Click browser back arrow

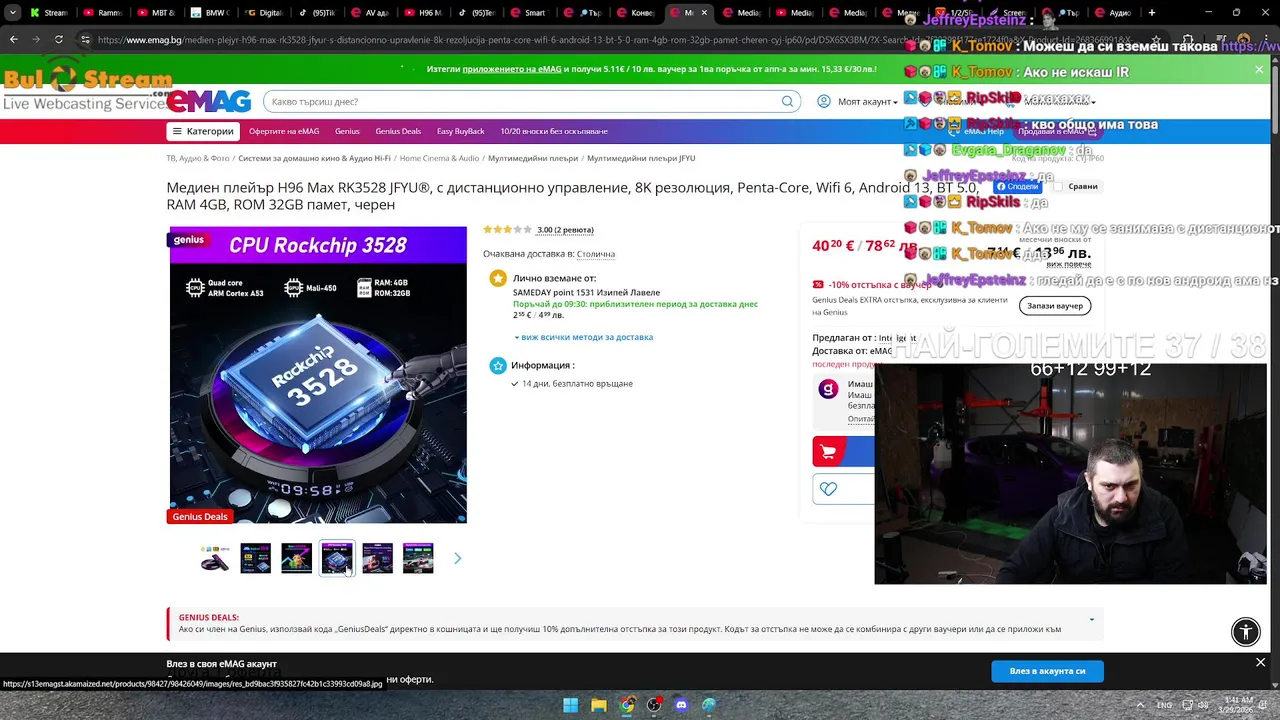[x=13, y=39]
